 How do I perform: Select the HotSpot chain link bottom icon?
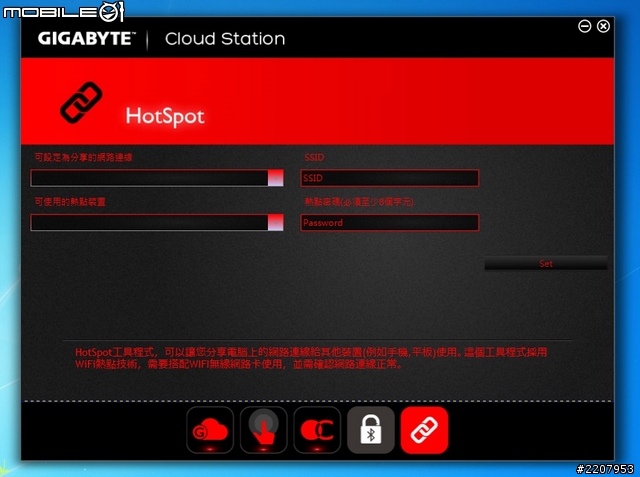tap(424, 430)
